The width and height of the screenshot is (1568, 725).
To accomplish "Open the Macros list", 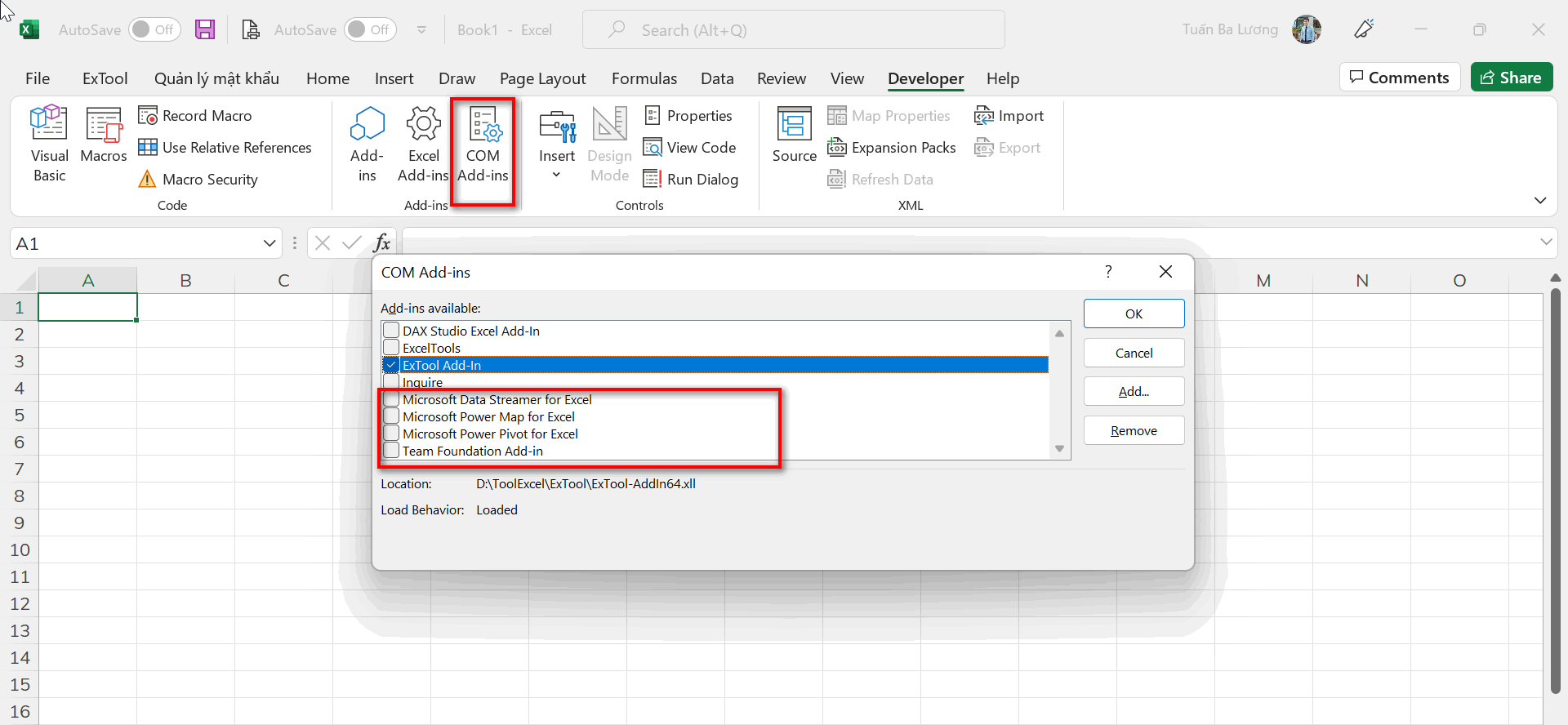I will point(104,136).
